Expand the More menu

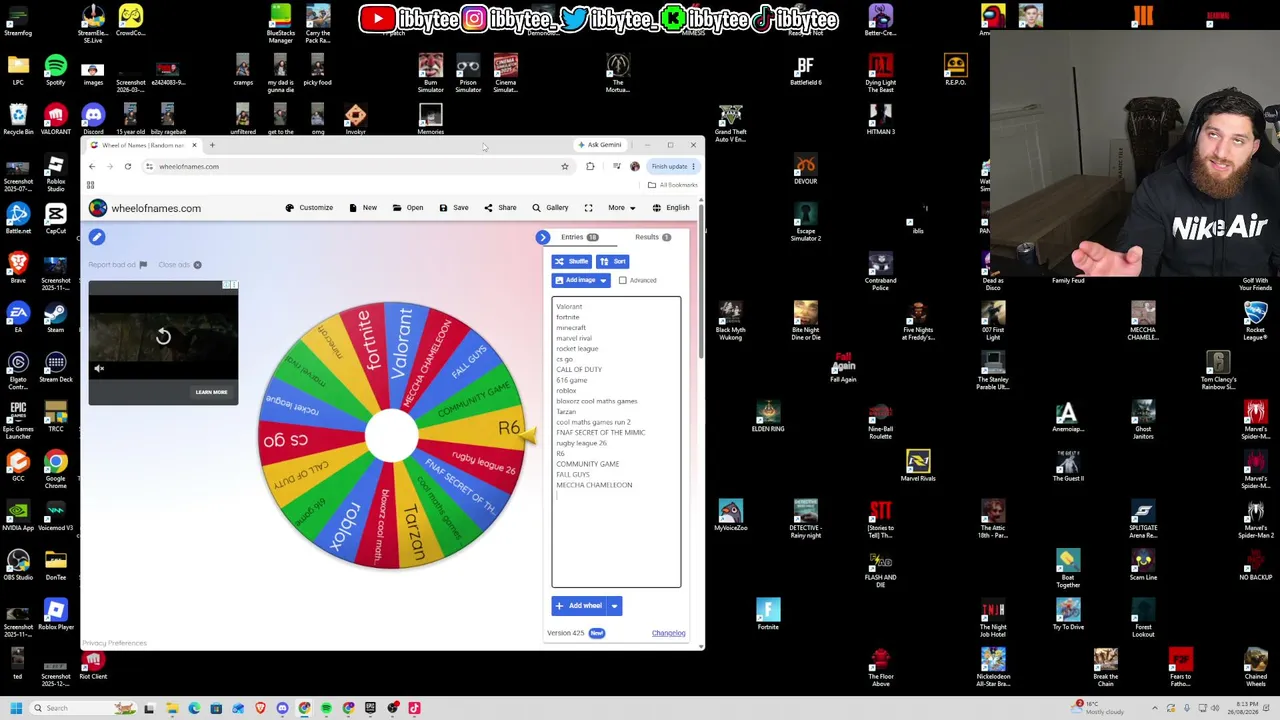[621, 208]
